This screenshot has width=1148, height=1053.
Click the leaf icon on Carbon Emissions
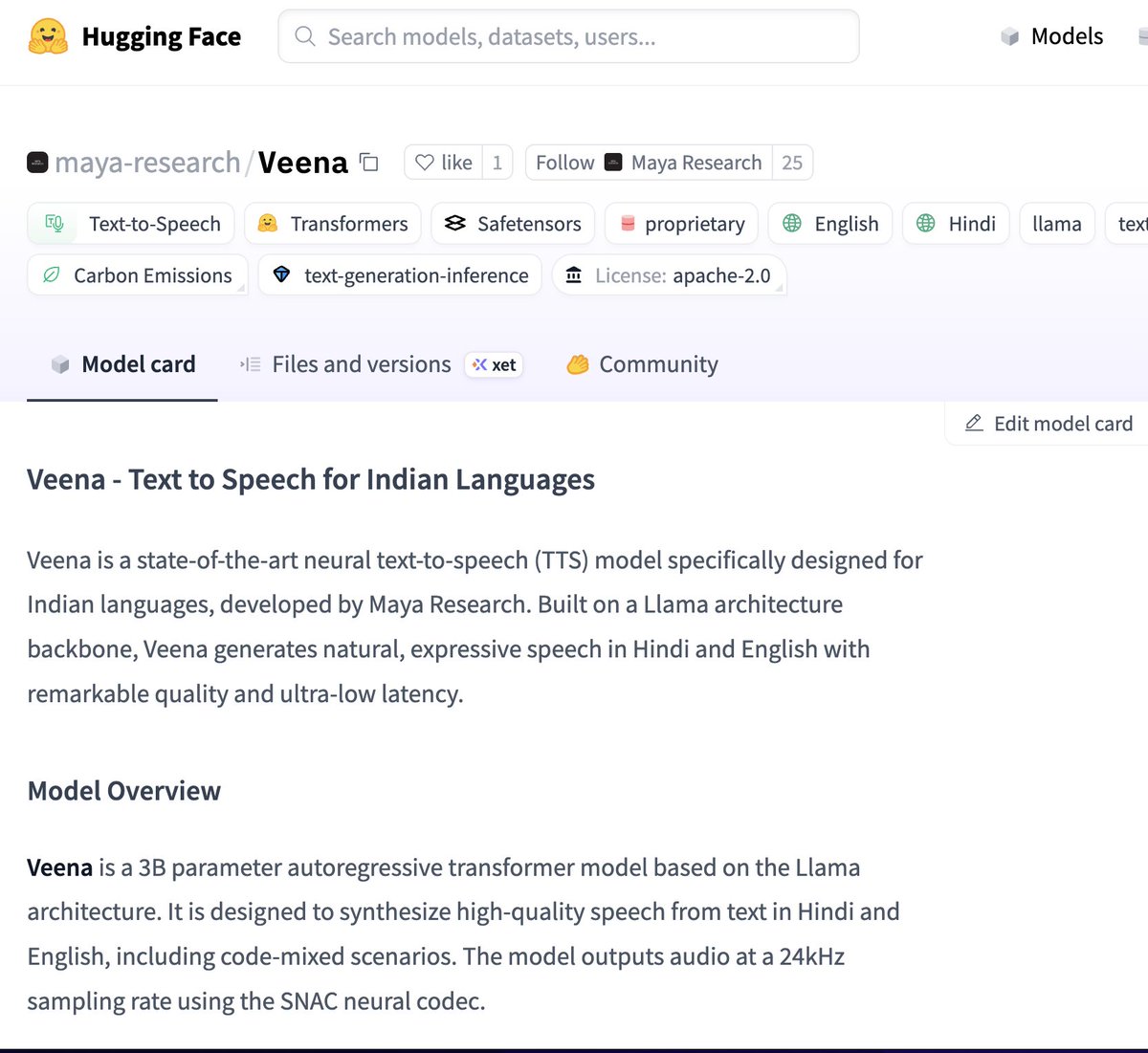[x=51, y=275]
